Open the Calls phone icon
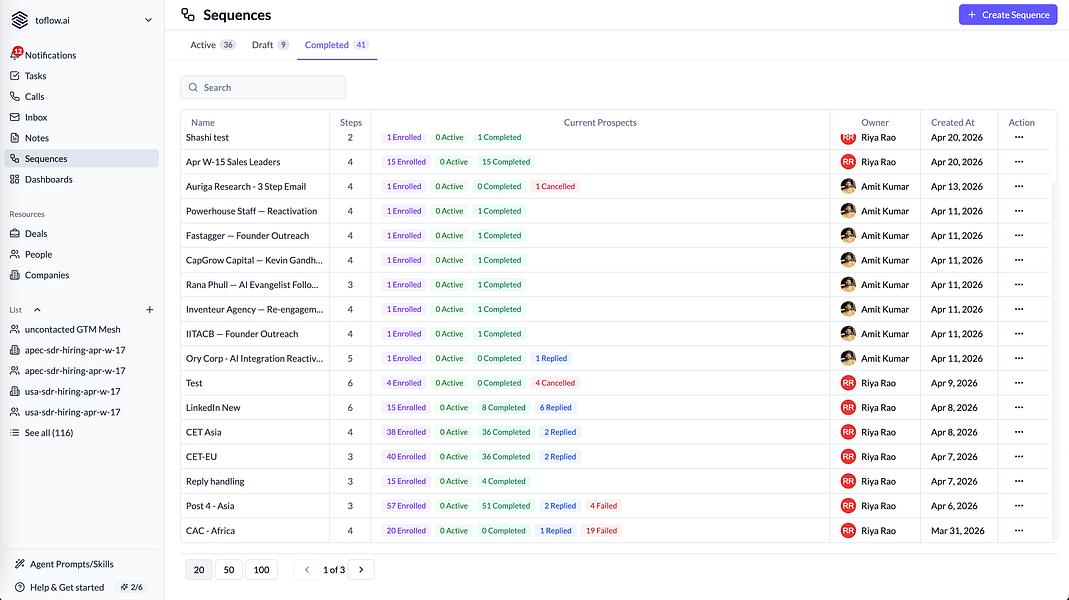The height and width of the screenshot is (600, 1069). (x=15, y=96)
